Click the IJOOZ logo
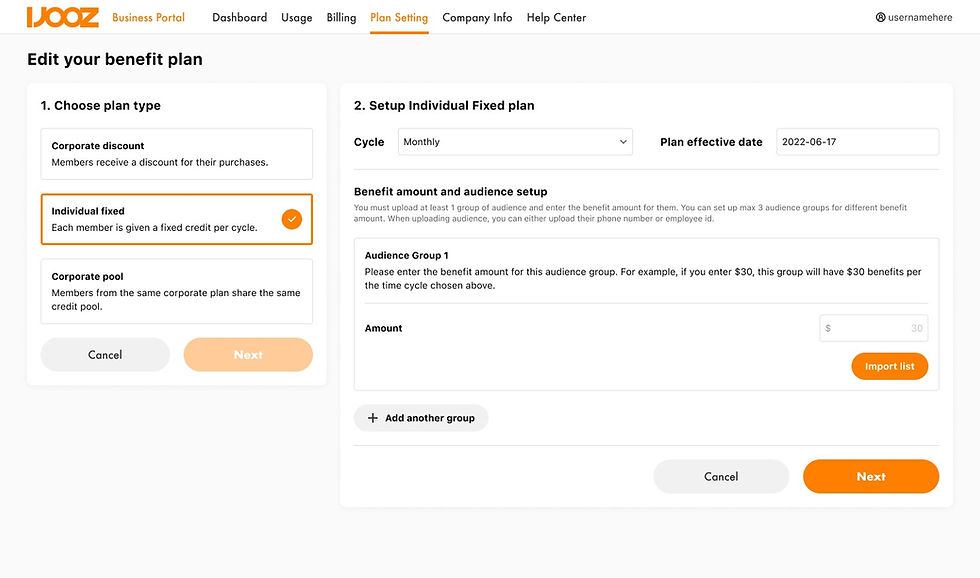Viewport: 980px width, 578px height. tap(62, 17)
